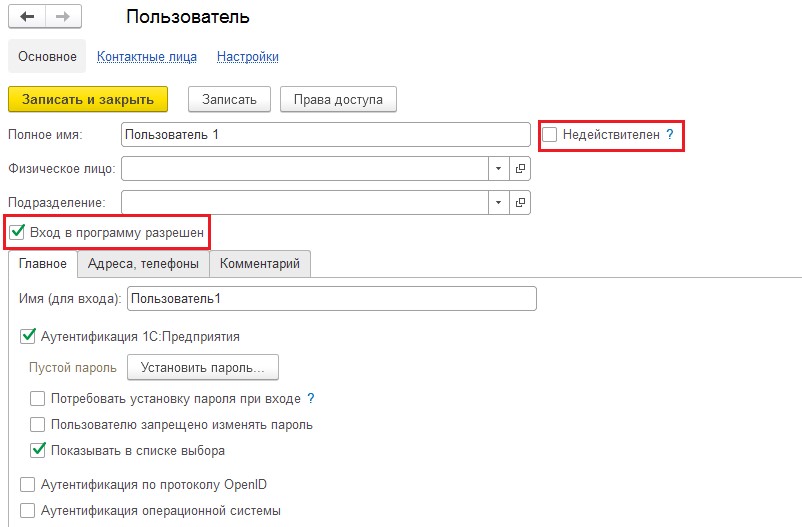The height and width of the screenshot is (527, 802).
Task: Open the Комментарий tab
Action: pos(260,264)
